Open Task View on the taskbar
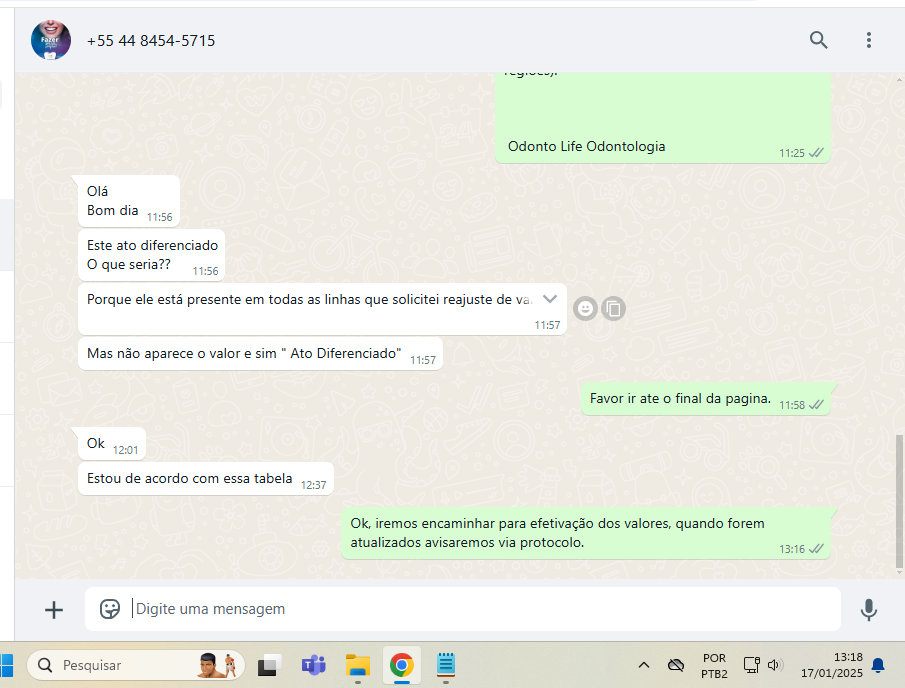Screen dimensions: 905x688 [x=269, y=665]
